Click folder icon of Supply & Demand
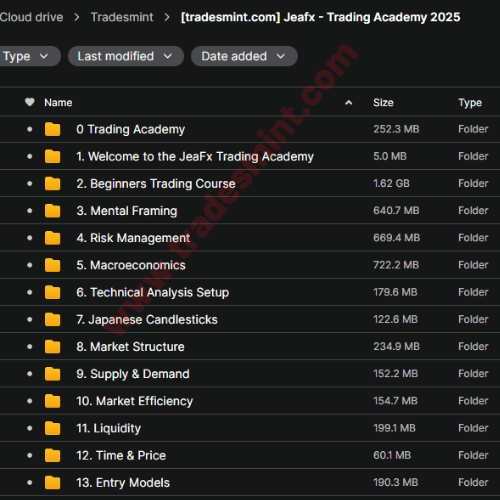This screenshot has width=500, height=500. pos(53,374)
